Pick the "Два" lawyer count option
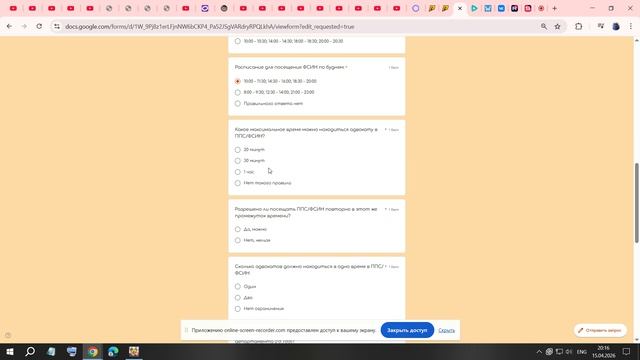Image resolution: width=640 pixels, height=360 pixels. 238,298
